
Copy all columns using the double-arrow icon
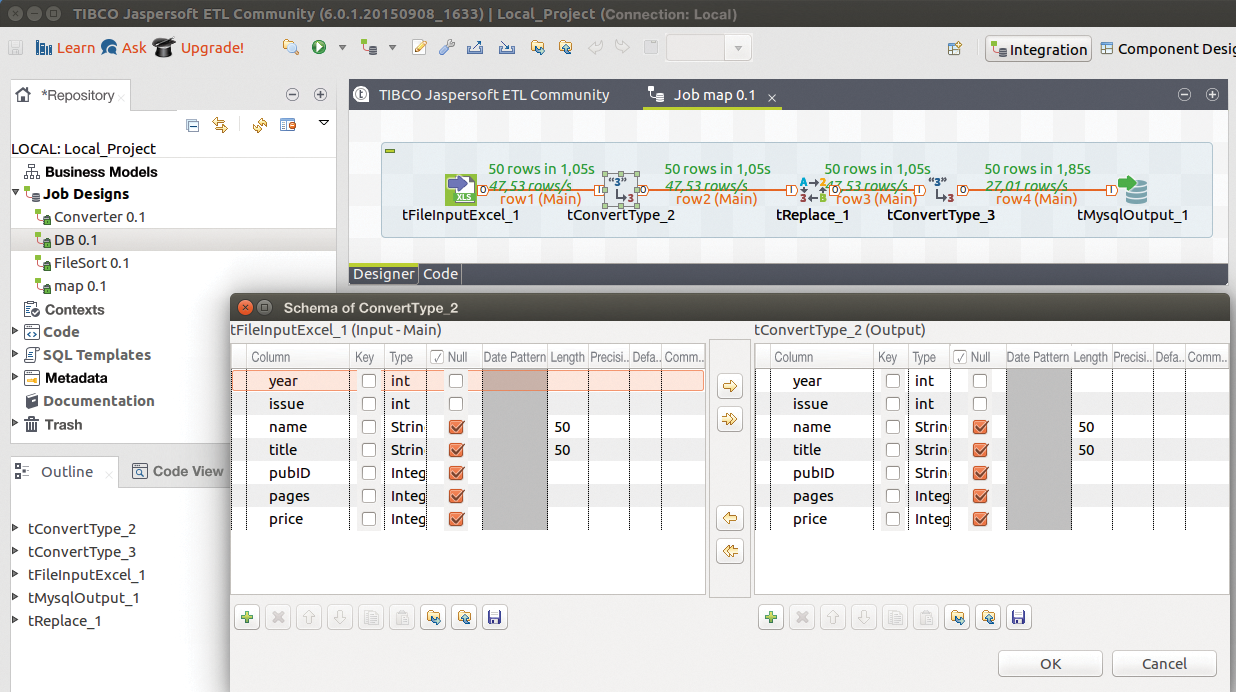pos(729,419)
